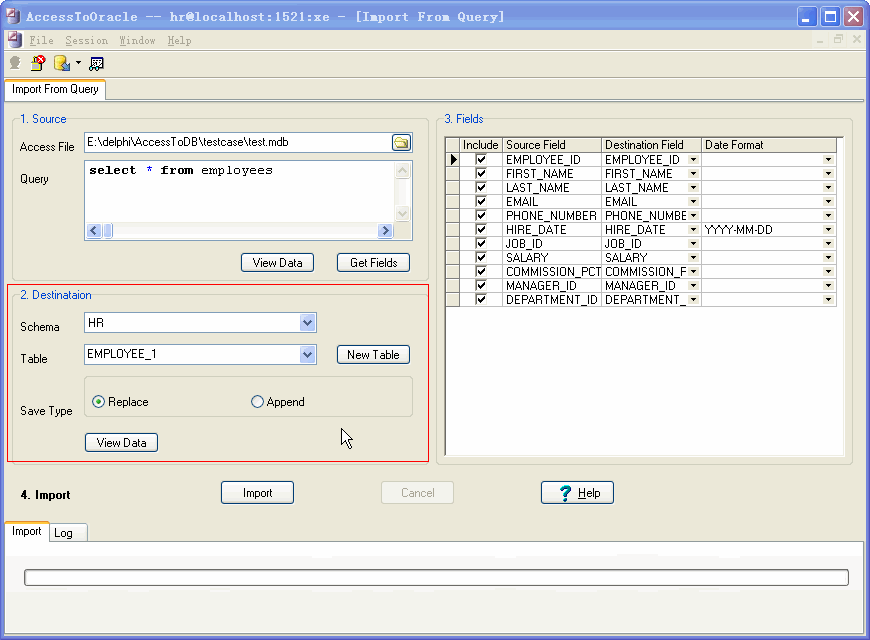
Task: Toggle Include checkbox for MANAGER_ID row
Action: [481, 285]
